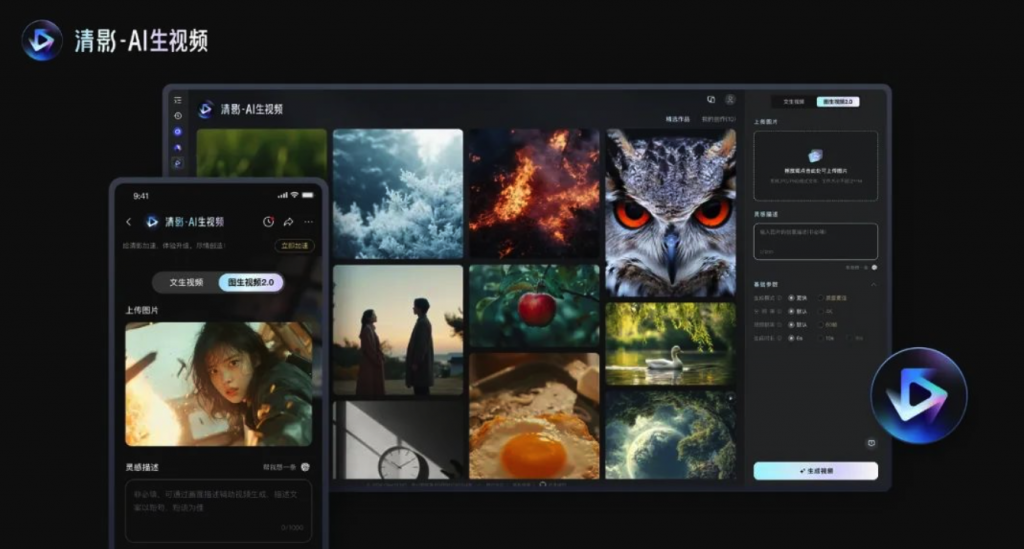Open the green grass thumbnail
The height and width of the screenshot is (549, 1024).
point(261,153)
